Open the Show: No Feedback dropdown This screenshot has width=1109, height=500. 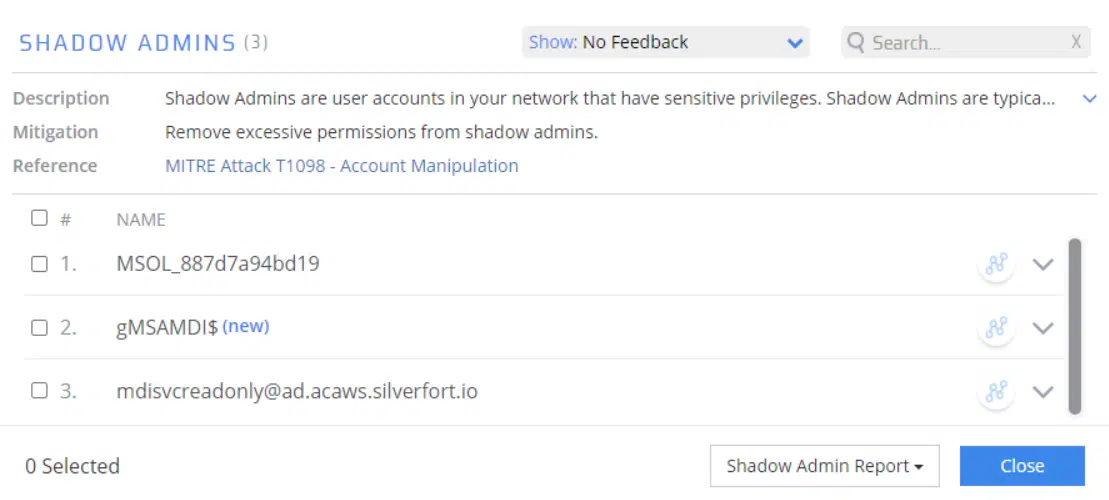click(x=665, y=42)
